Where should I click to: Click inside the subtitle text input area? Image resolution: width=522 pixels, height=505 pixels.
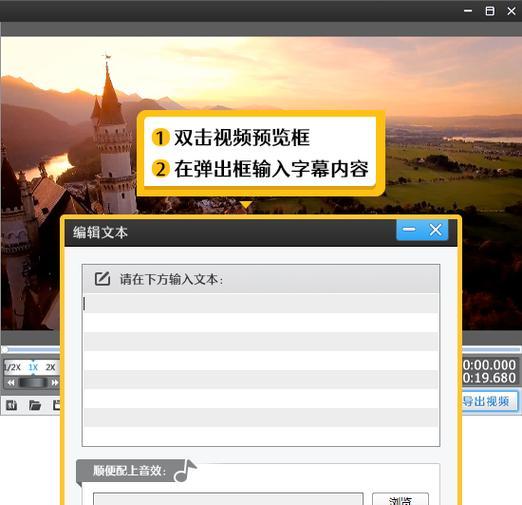tap(261, 369)
